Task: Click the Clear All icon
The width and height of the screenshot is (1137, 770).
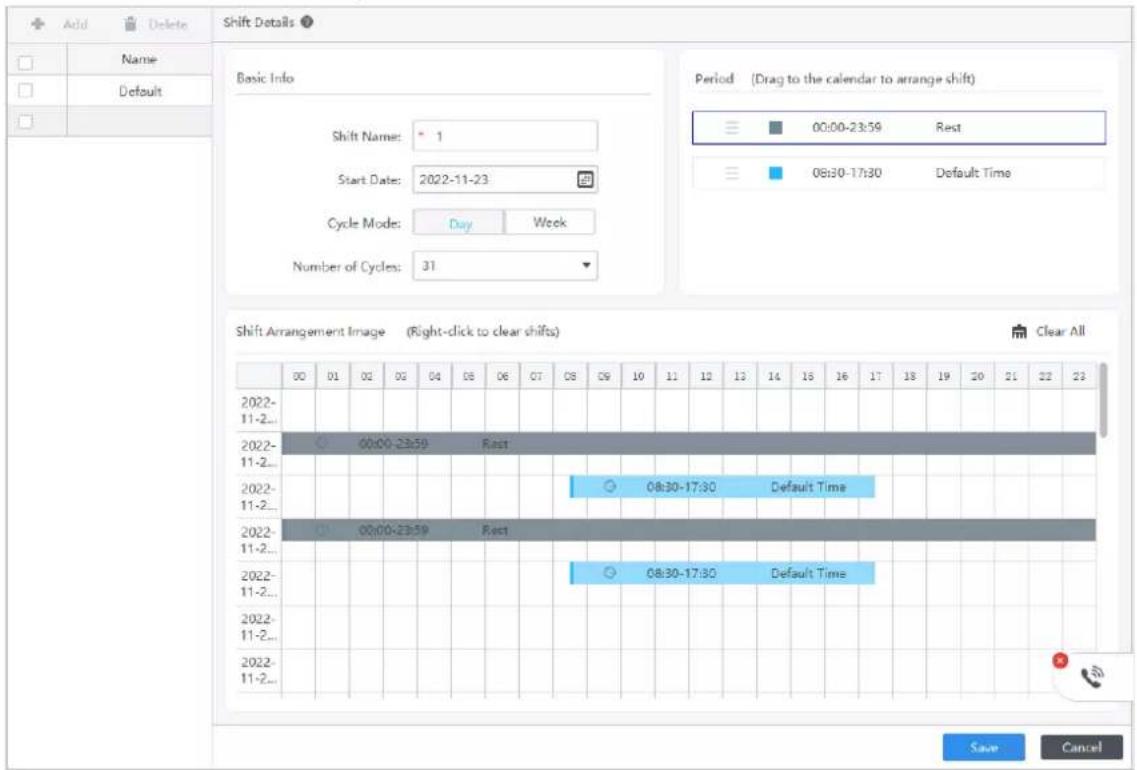Action: click(1019, 331)
